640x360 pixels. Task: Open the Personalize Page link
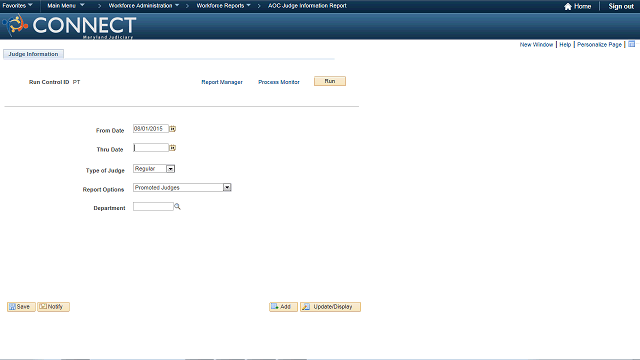pos(599,44)
